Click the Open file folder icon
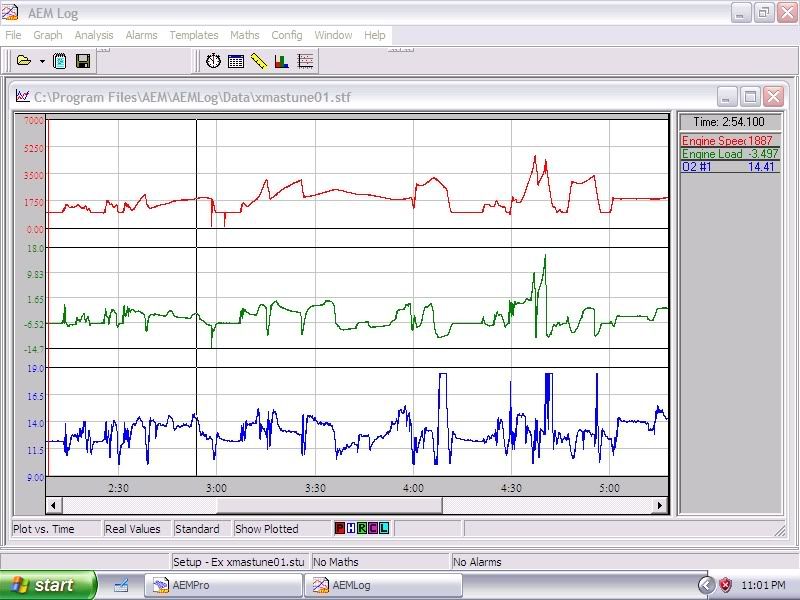The image size is (800, 600). coord(23,61)
